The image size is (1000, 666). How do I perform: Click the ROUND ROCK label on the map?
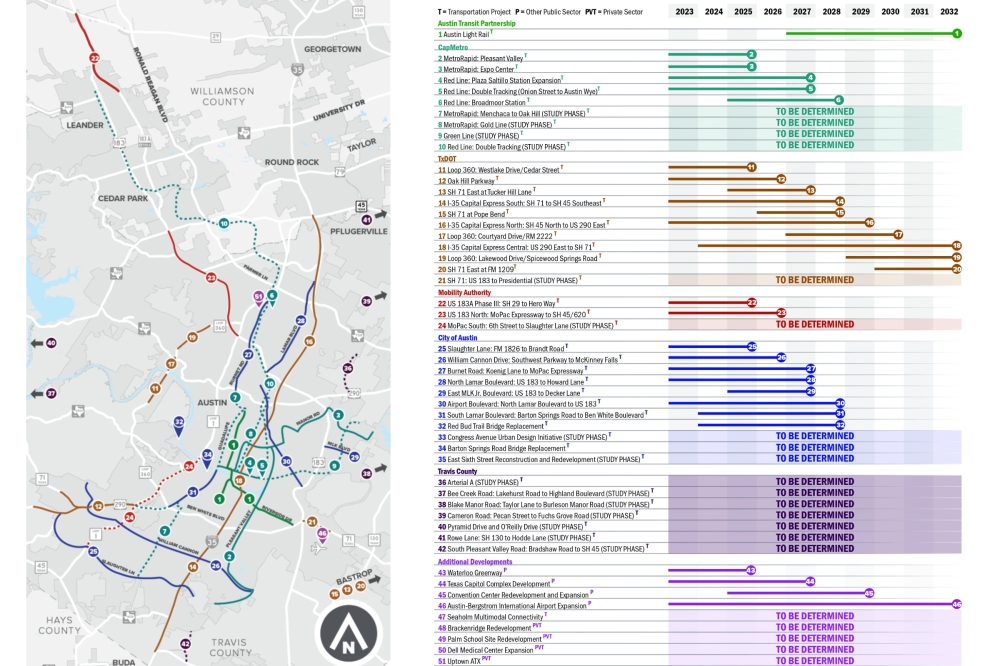[x=291, y=162]
